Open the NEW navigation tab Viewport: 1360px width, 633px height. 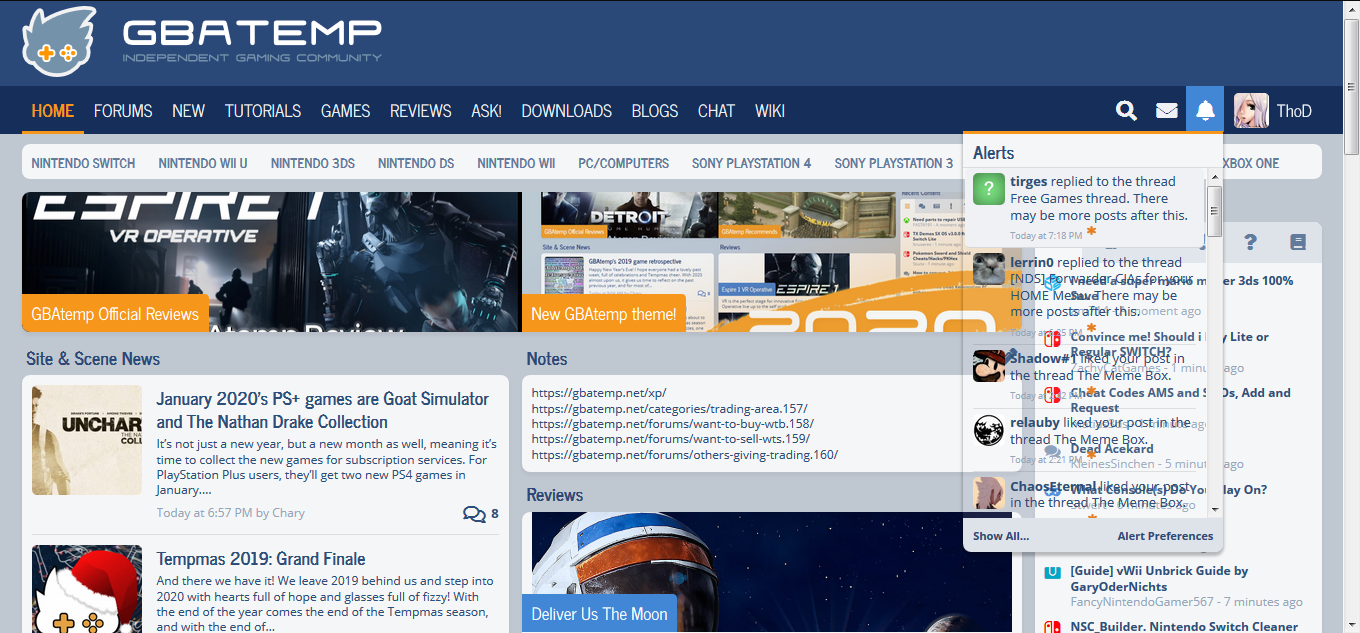point(188,111)
